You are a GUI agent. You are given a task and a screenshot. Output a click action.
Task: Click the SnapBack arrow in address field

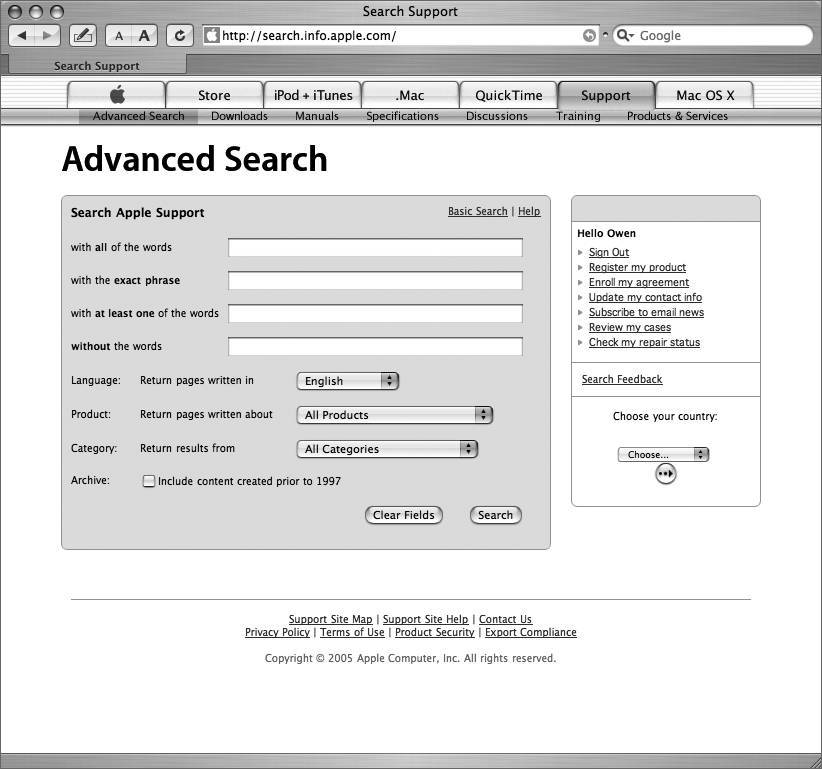[589, 36]
